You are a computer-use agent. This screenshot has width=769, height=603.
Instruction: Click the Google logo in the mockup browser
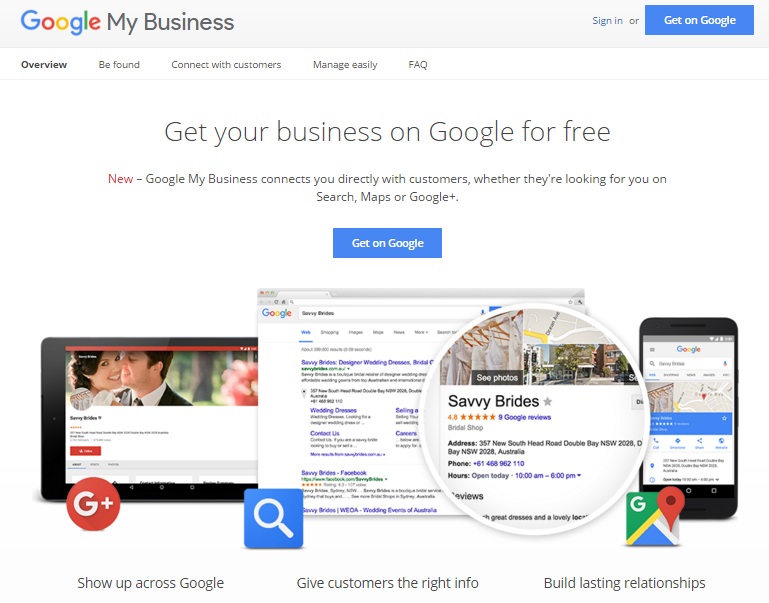click(277, 313)
